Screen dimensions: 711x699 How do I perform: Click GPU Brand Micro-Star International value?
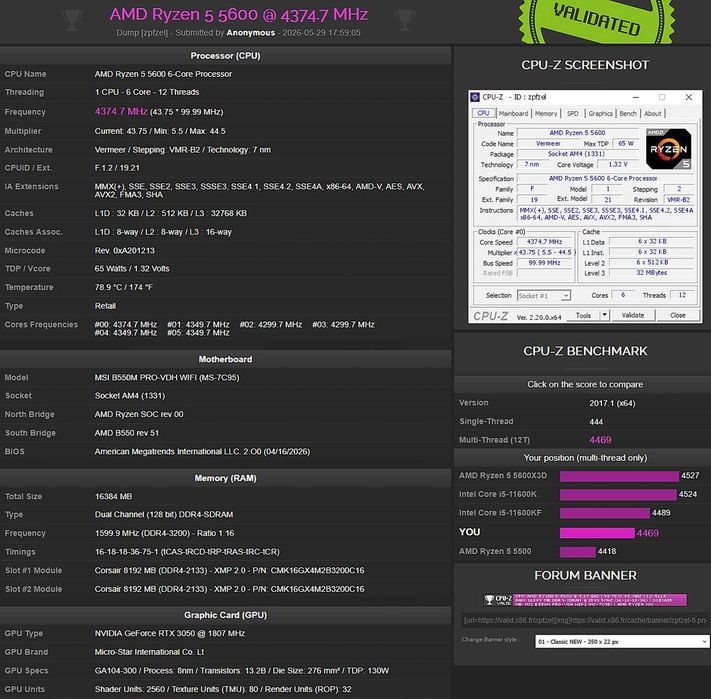pos(149,652)
